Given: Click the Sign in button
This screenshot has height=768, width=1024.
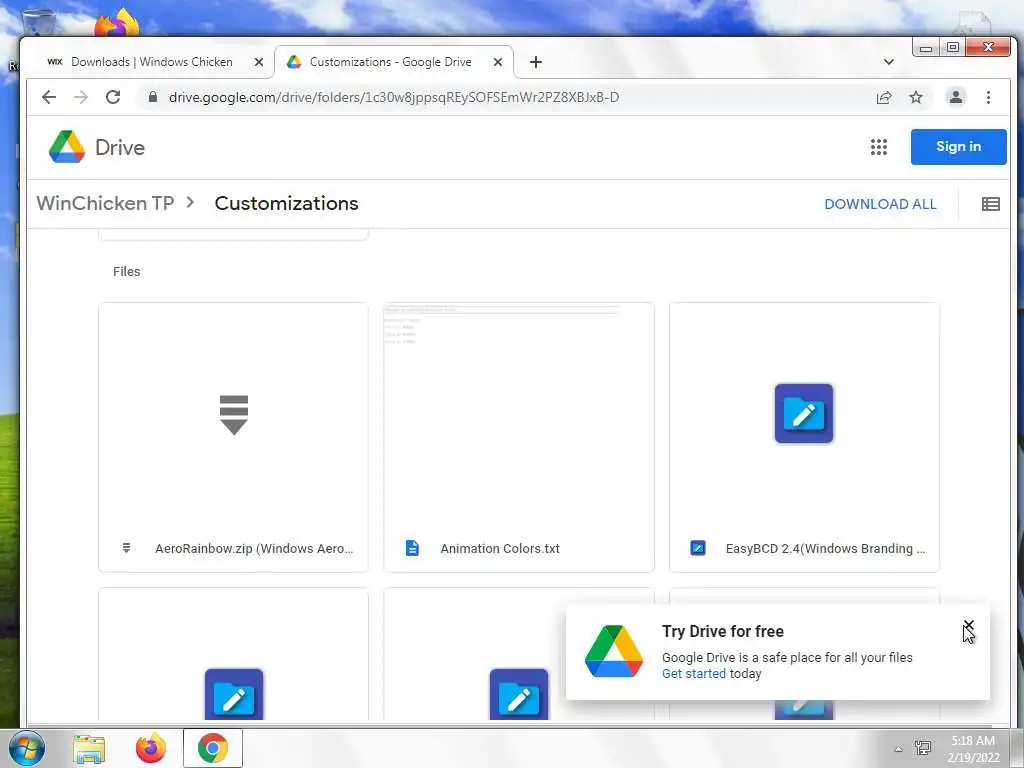Looking at the screenshot, I should (958, 147).
